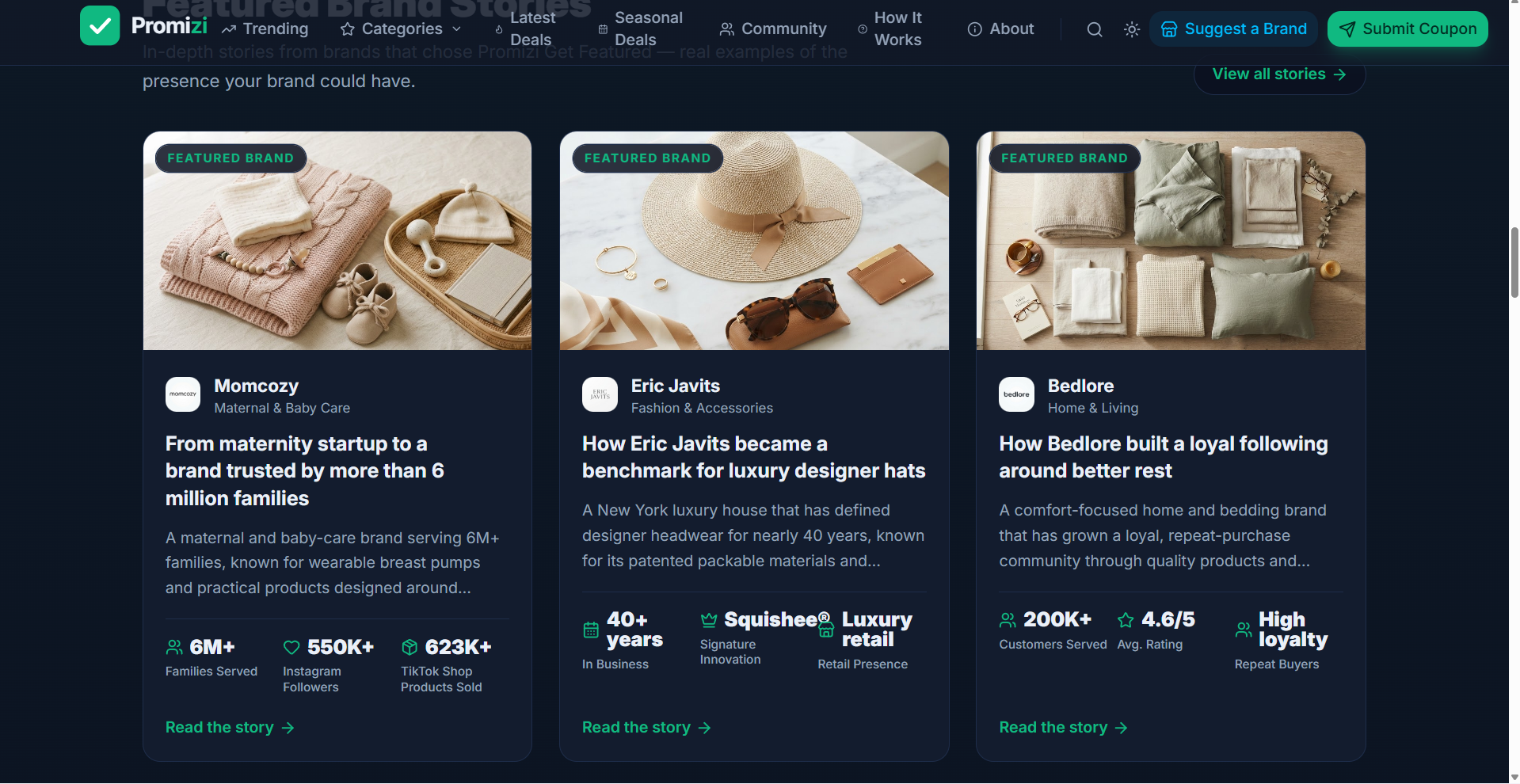Click the Signature Innovation crown icon

709,620
